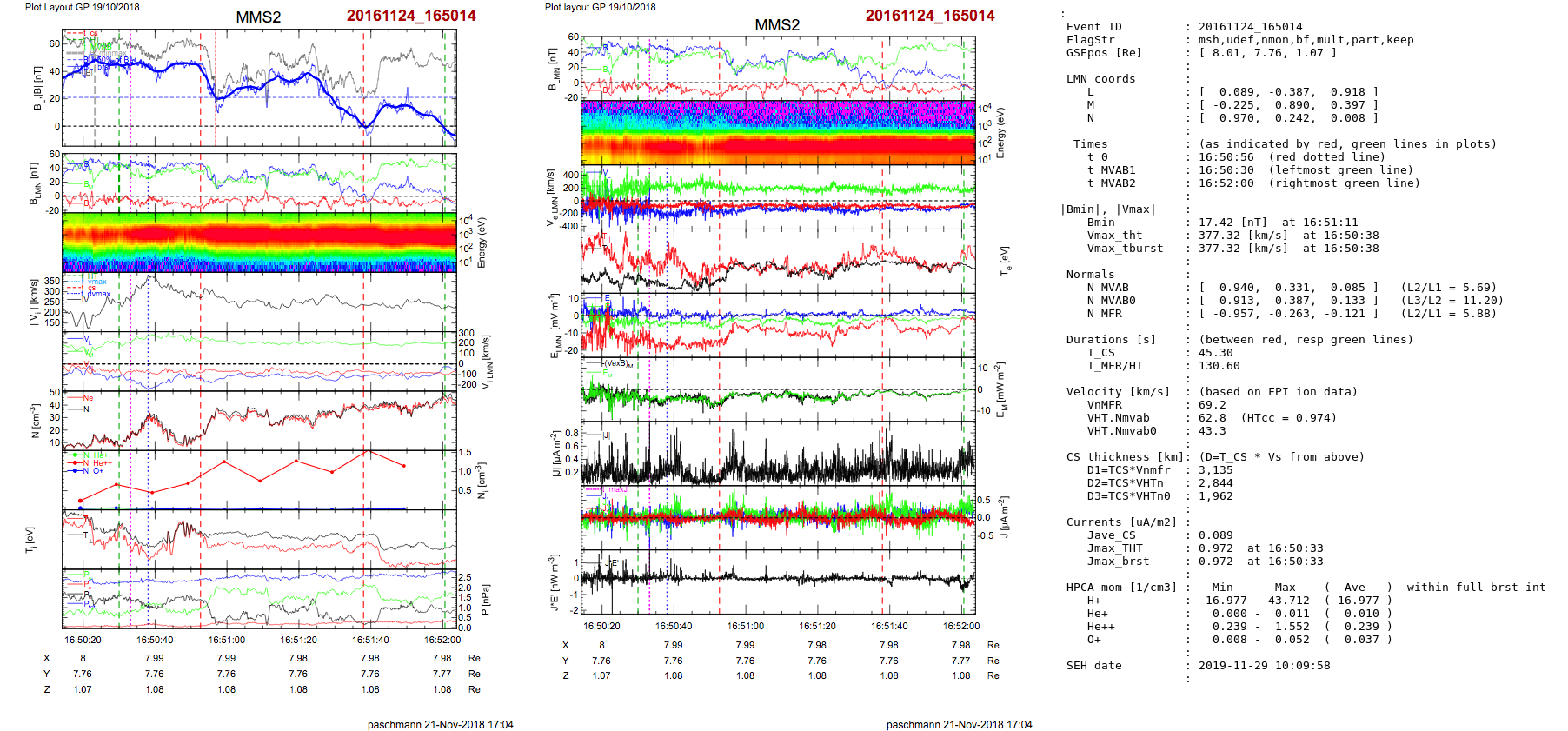This screenshot has width=1568, height=731.
Task: Click the top B_L, |B| panel in left plot
Action: tap(259, 87)
